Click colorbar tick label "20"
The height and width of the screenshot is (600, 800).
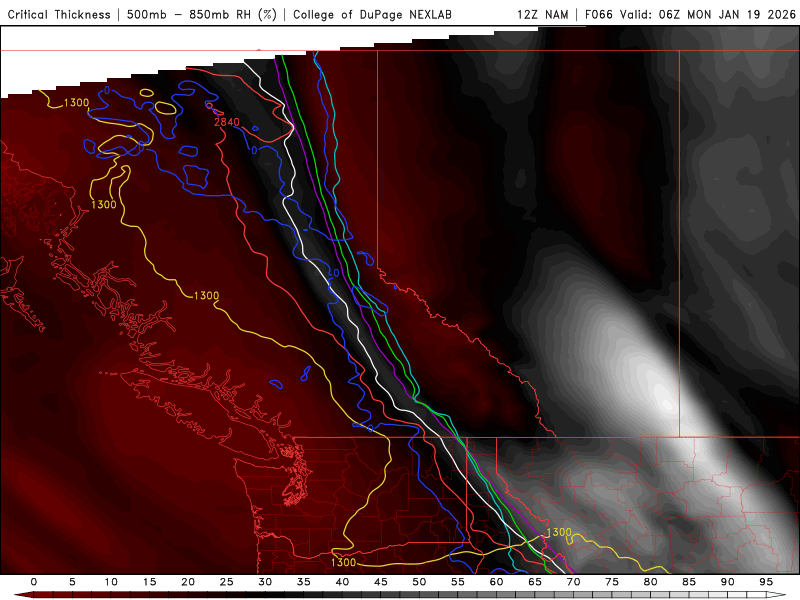188,582
